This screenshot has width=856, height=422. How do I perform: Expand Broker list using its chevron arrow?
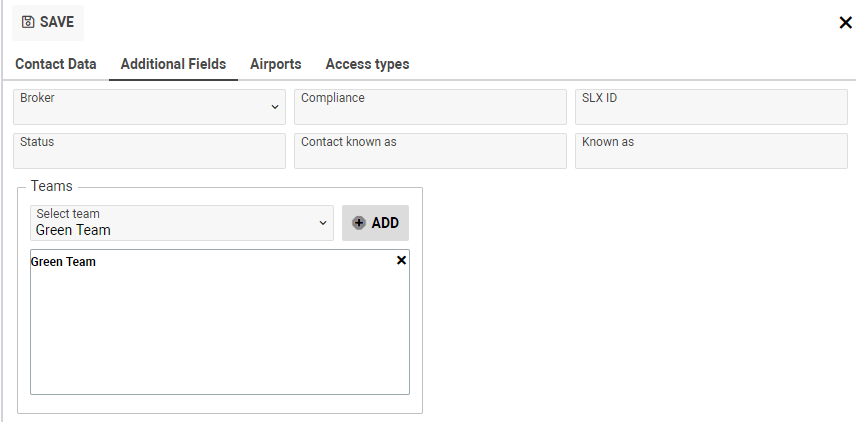pos(275,108)
